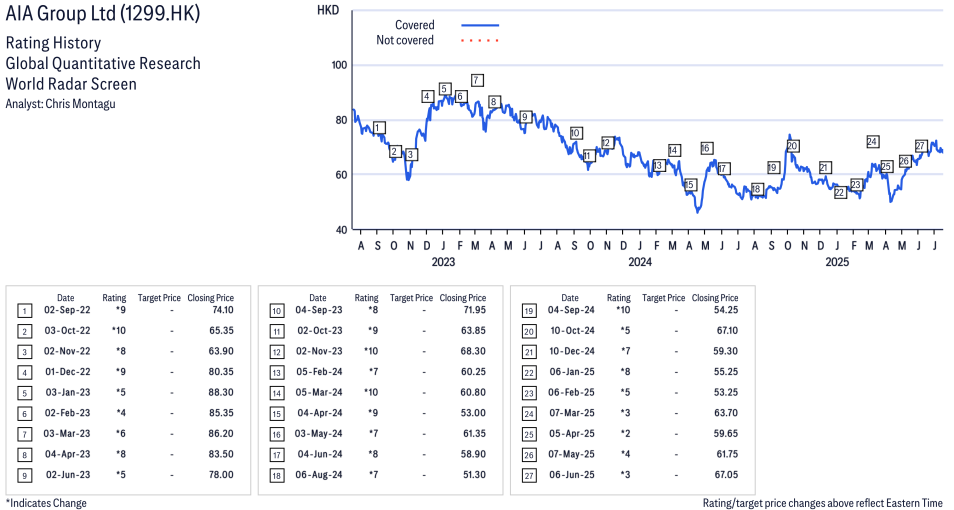
Task: Click chart marker 18 on the line
Action: [x=756, y=189]
